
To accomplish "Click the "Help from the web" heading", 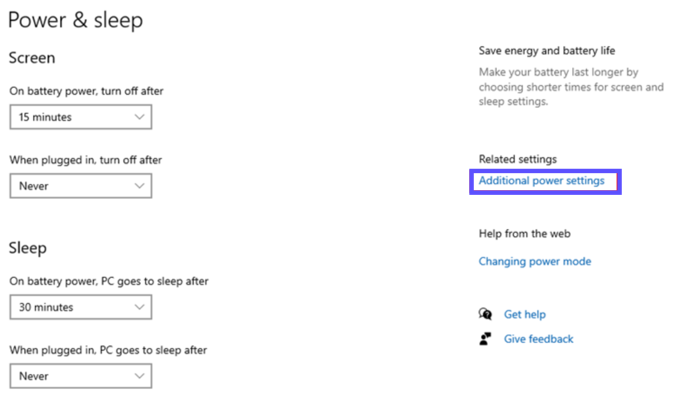I will (x=525, y=234).
